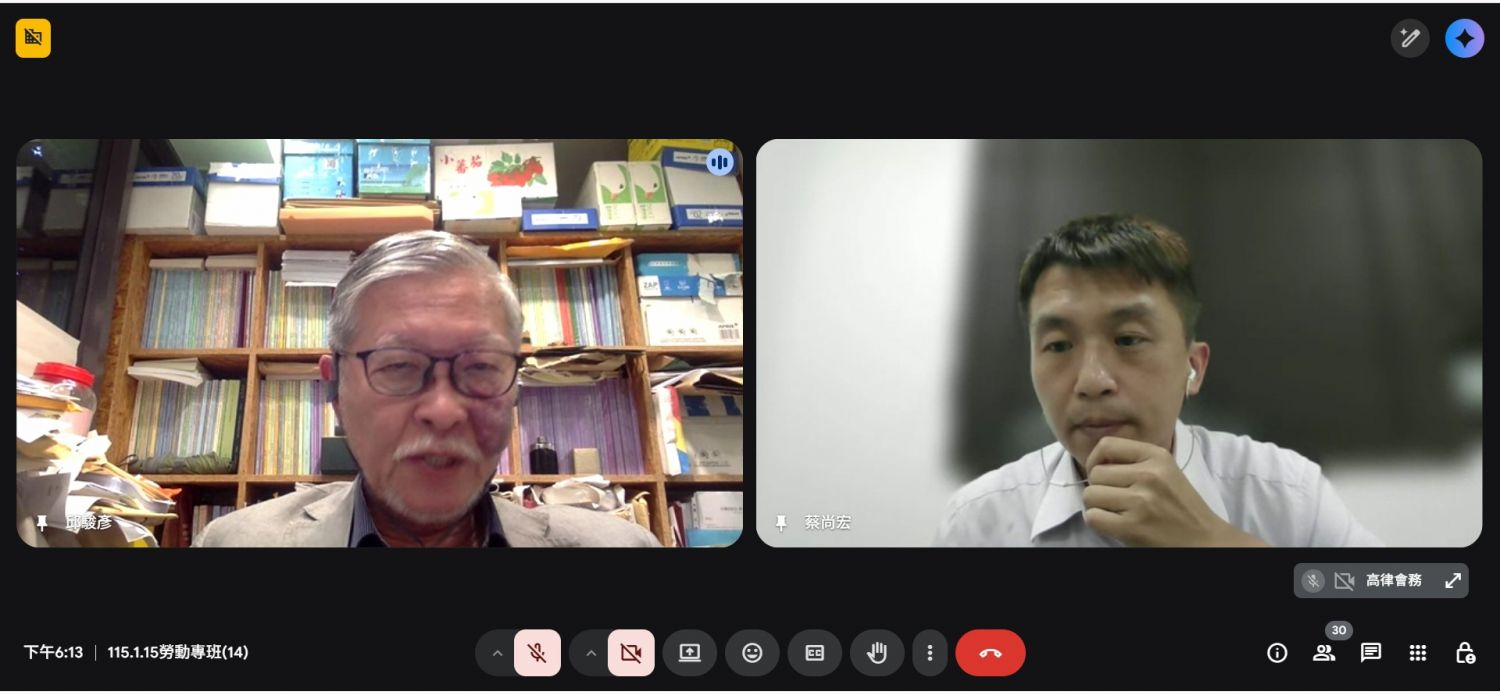Click the present screen icon
This screenshot has height=695, width=1500.
(690, 653)
